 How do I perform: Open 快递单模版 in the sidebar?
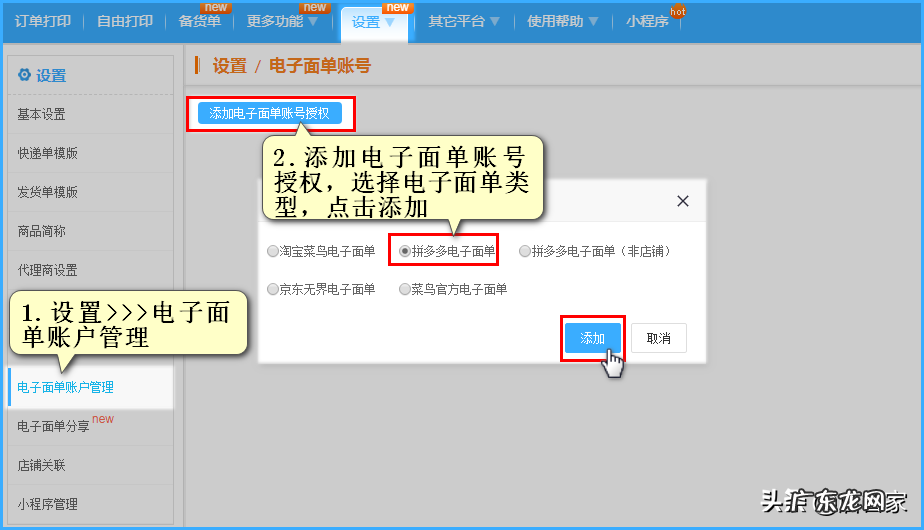(91, 153)
